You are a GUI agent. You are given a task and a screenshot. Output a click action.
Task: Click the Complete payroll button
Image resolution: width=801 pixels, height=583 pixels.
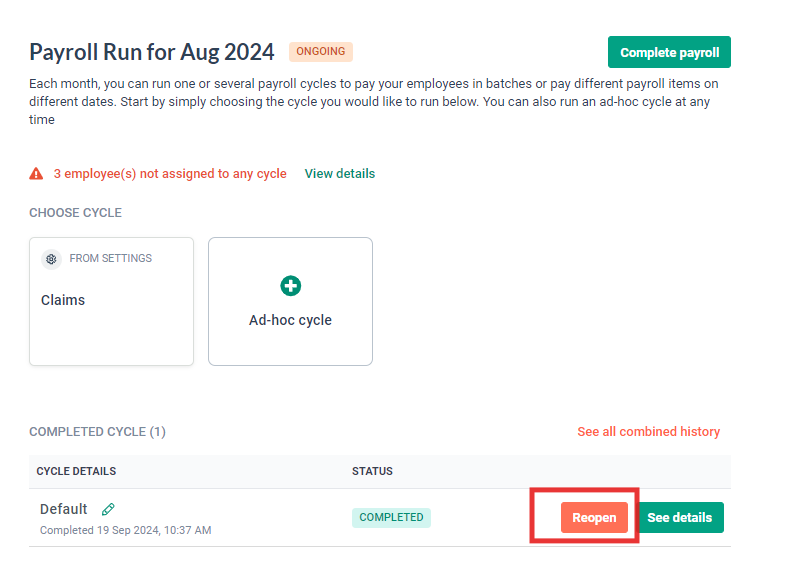point(668,51)
